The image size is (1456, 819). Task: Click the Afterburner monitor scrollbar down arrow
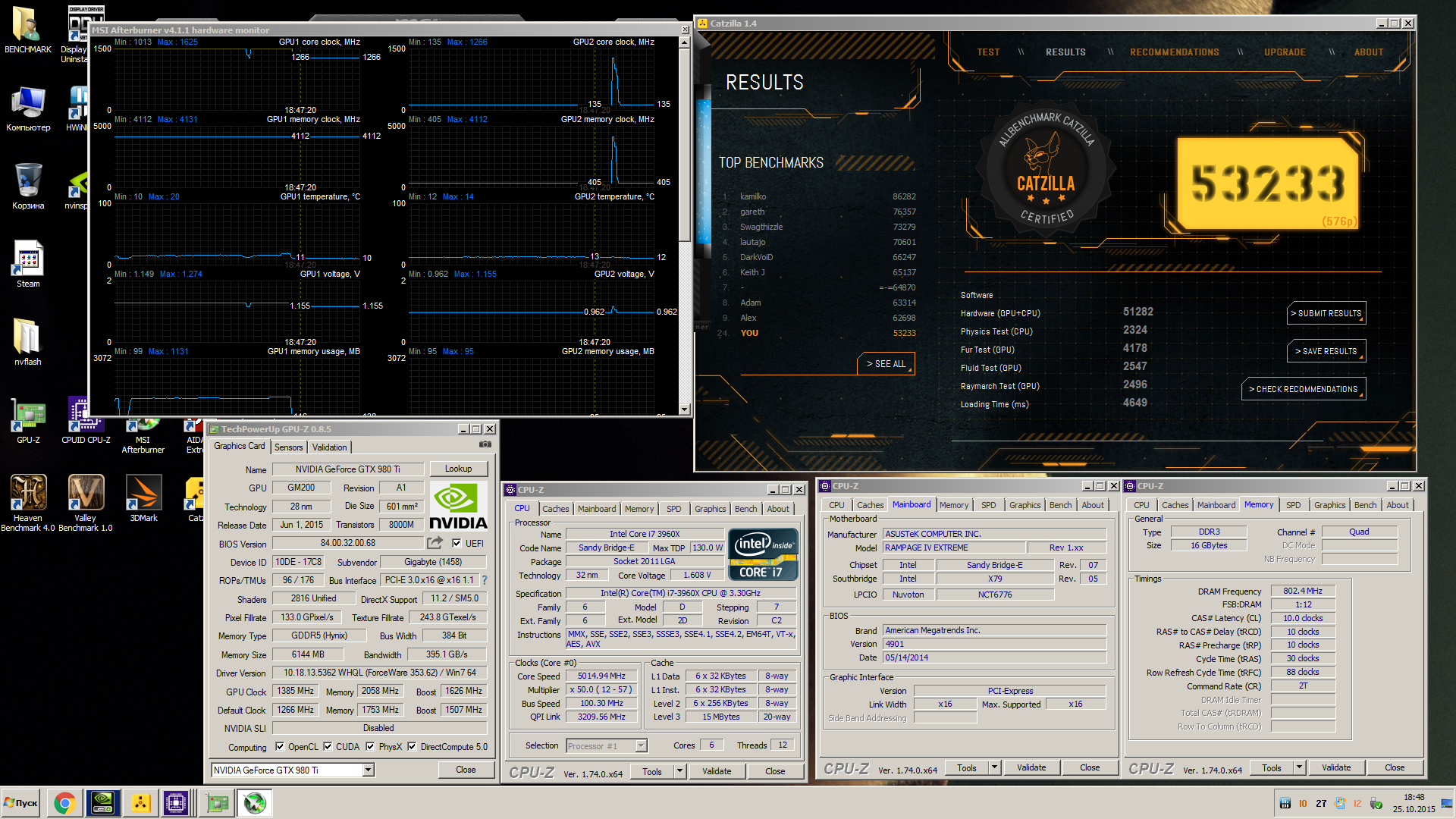[x=684, y=409]
